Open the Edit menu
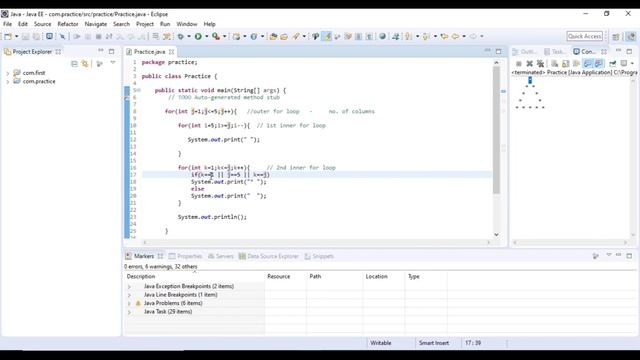 [x=23, y=24]
